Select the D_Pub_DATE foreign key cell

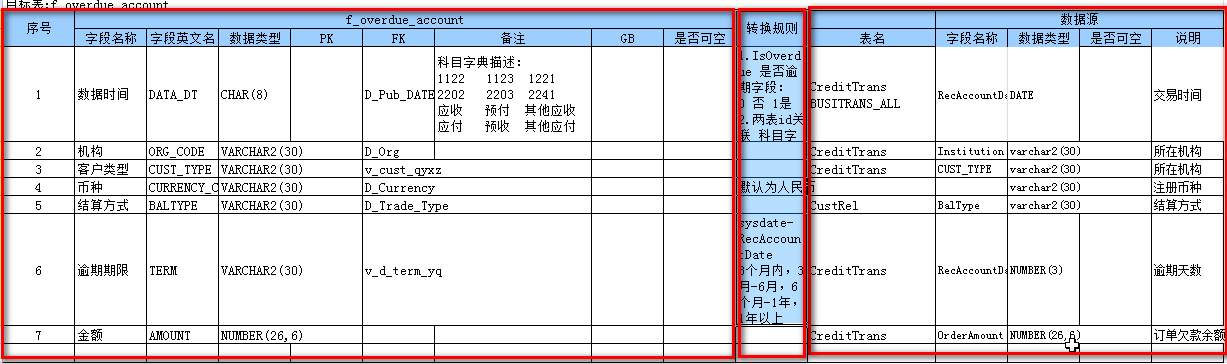pos(398,95)
